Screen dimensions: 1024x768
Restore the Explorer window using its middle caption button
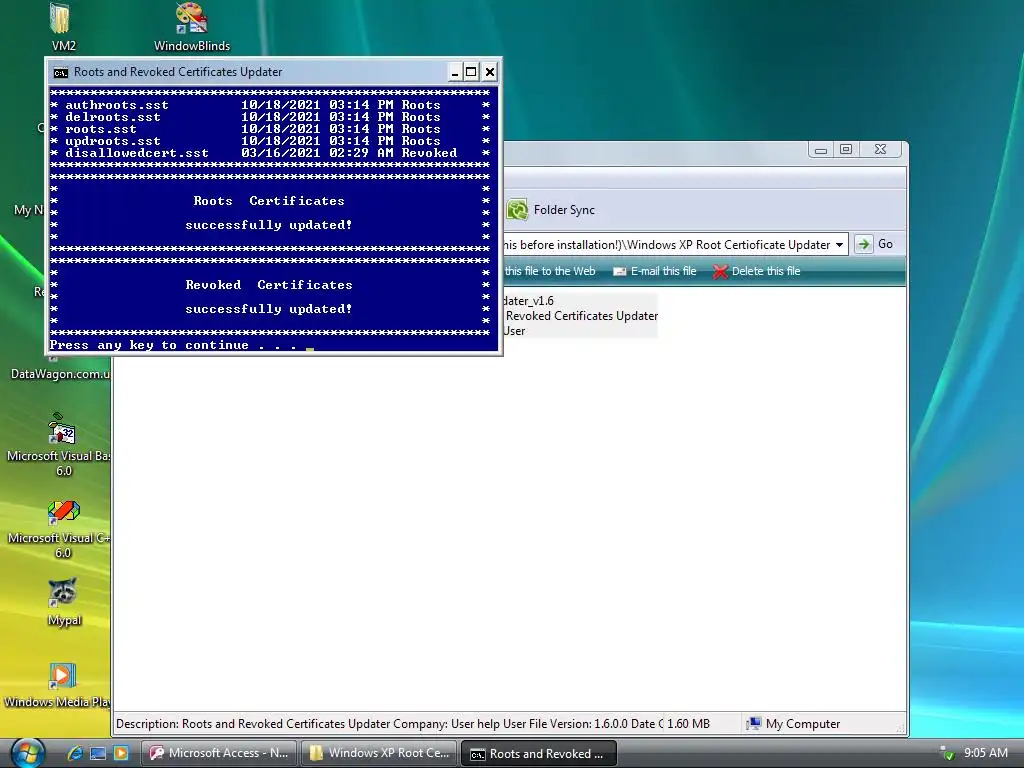click(846, 150)
